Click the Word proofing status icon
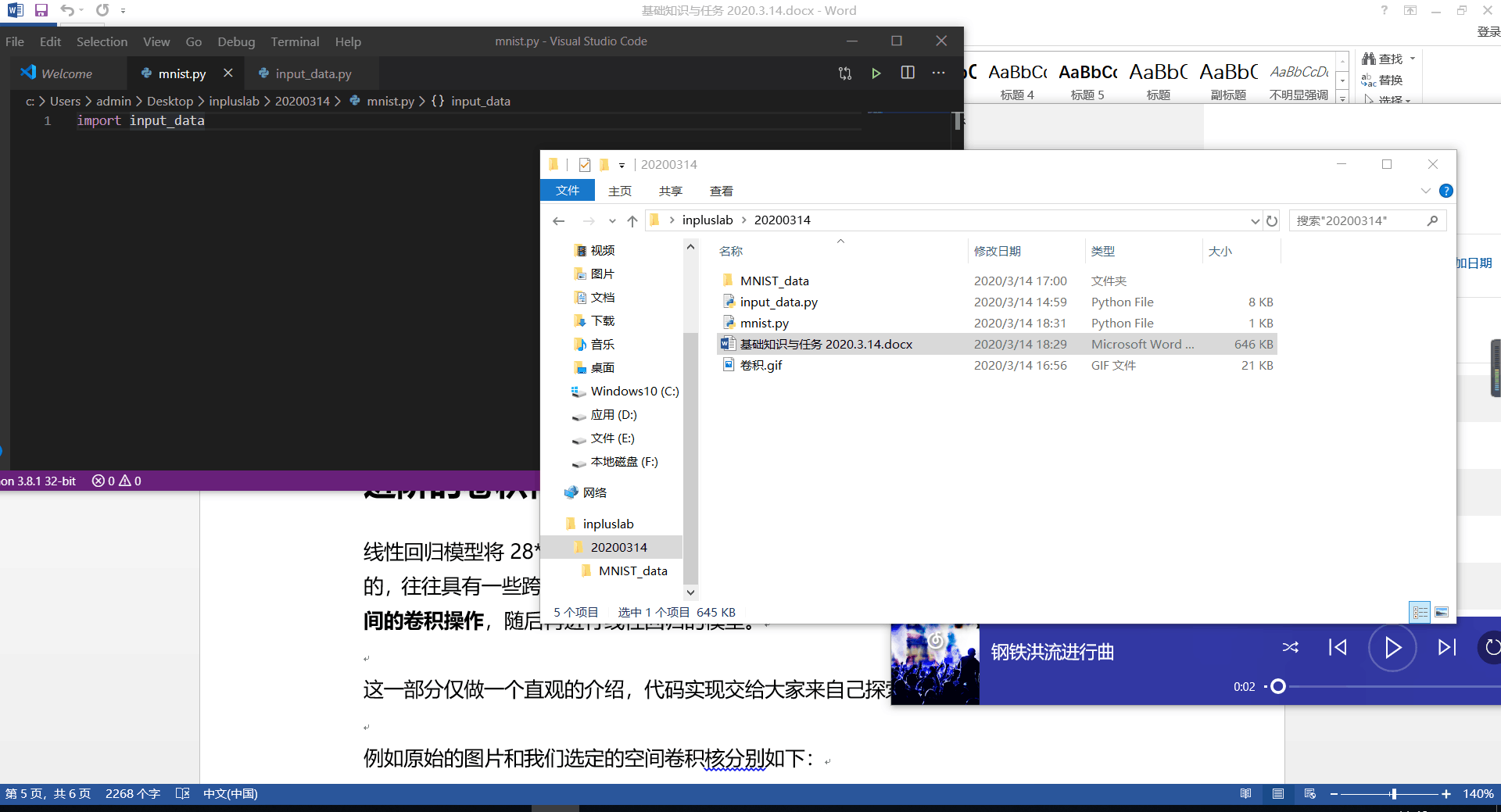Viewport: 1501px width, 812px height. click(182, 793)
